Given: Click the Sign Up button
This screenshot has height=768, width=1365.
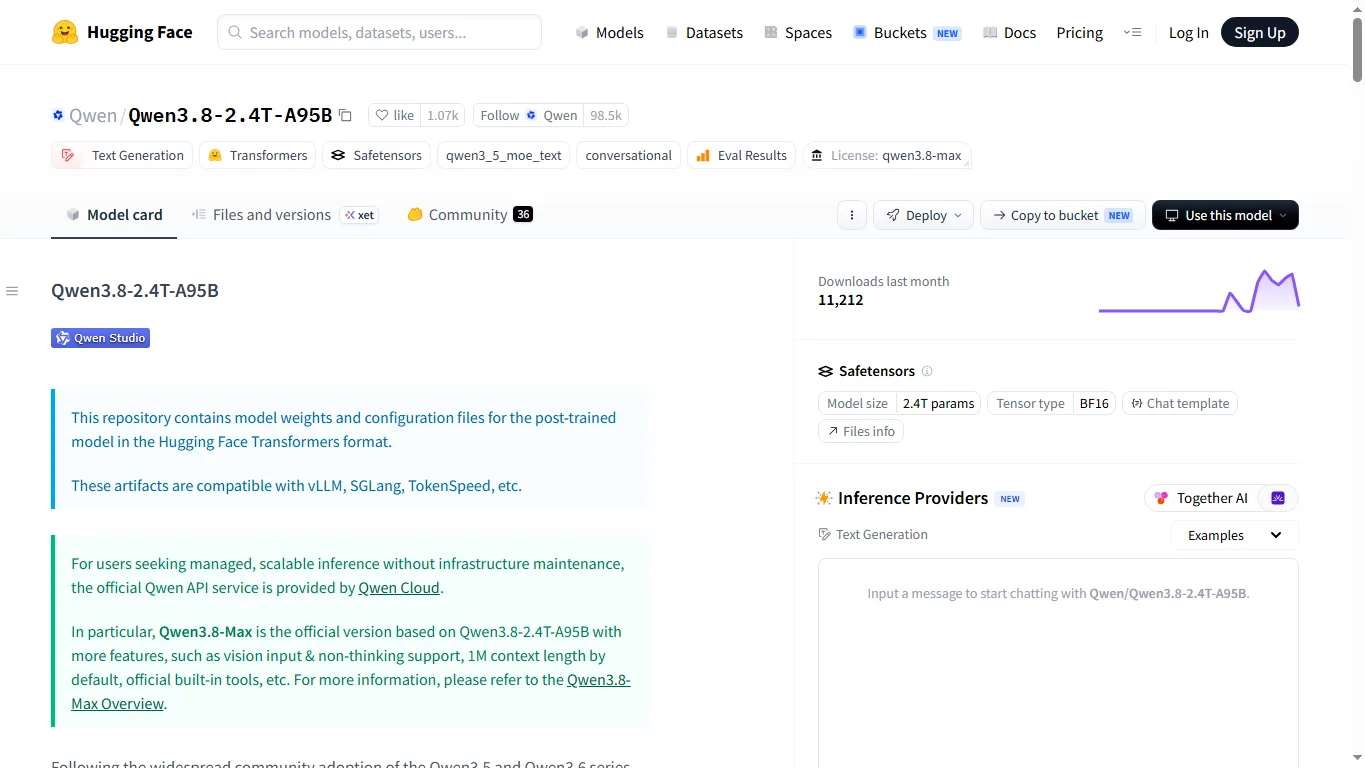Looking at the screenshot, I should coord(1259,32).
